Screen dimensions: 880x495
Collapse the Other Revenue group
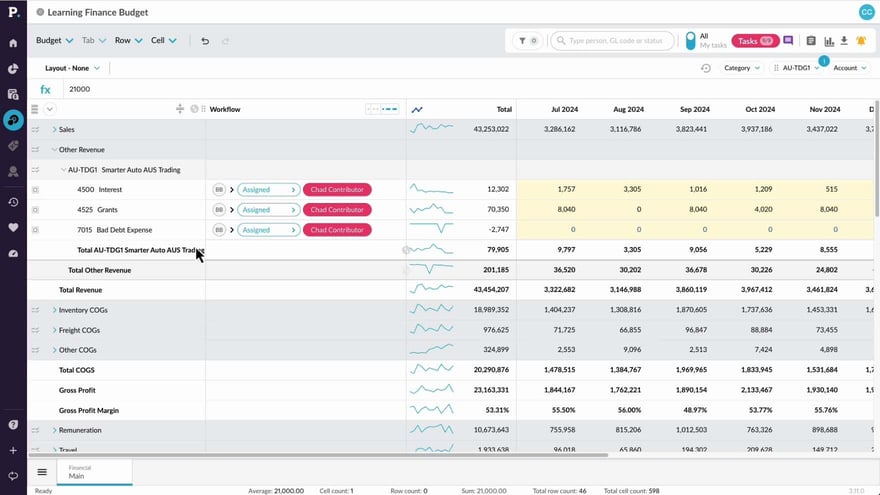pyautogui.click(x=54, y=150)
